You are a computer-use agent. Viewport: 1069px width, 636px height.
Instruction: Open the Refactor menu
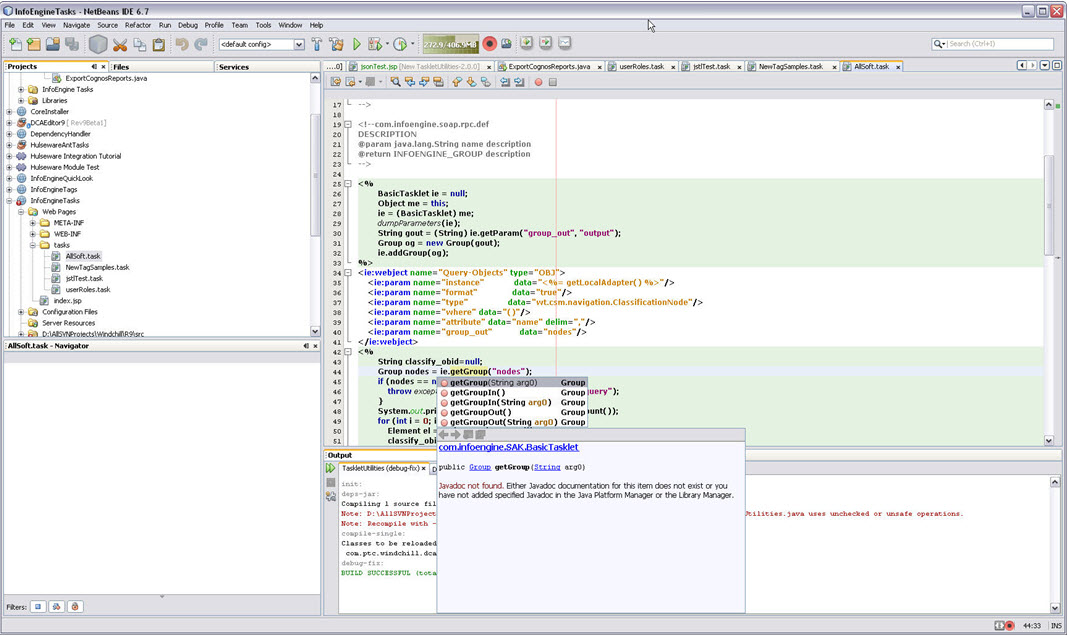coord(138,25)
